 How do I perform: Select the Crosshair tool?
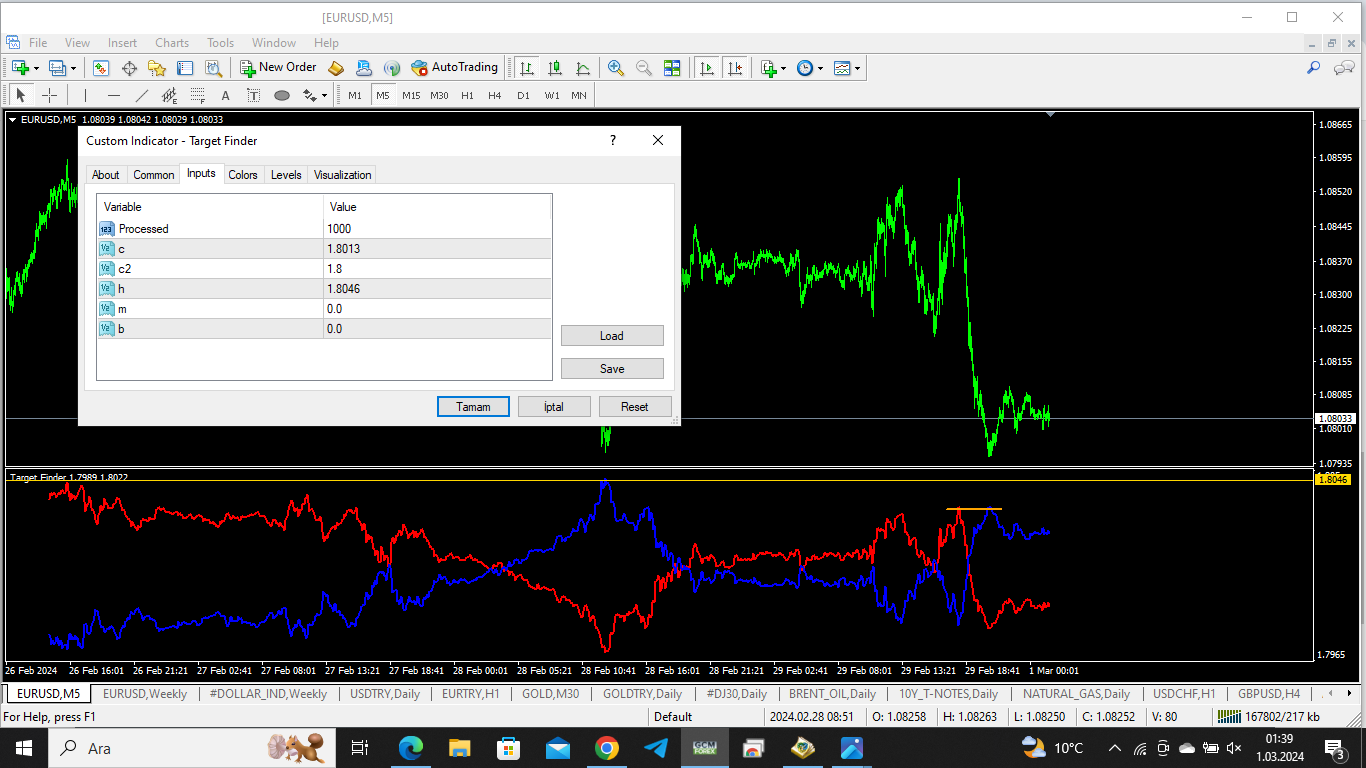tap(49, 96)
